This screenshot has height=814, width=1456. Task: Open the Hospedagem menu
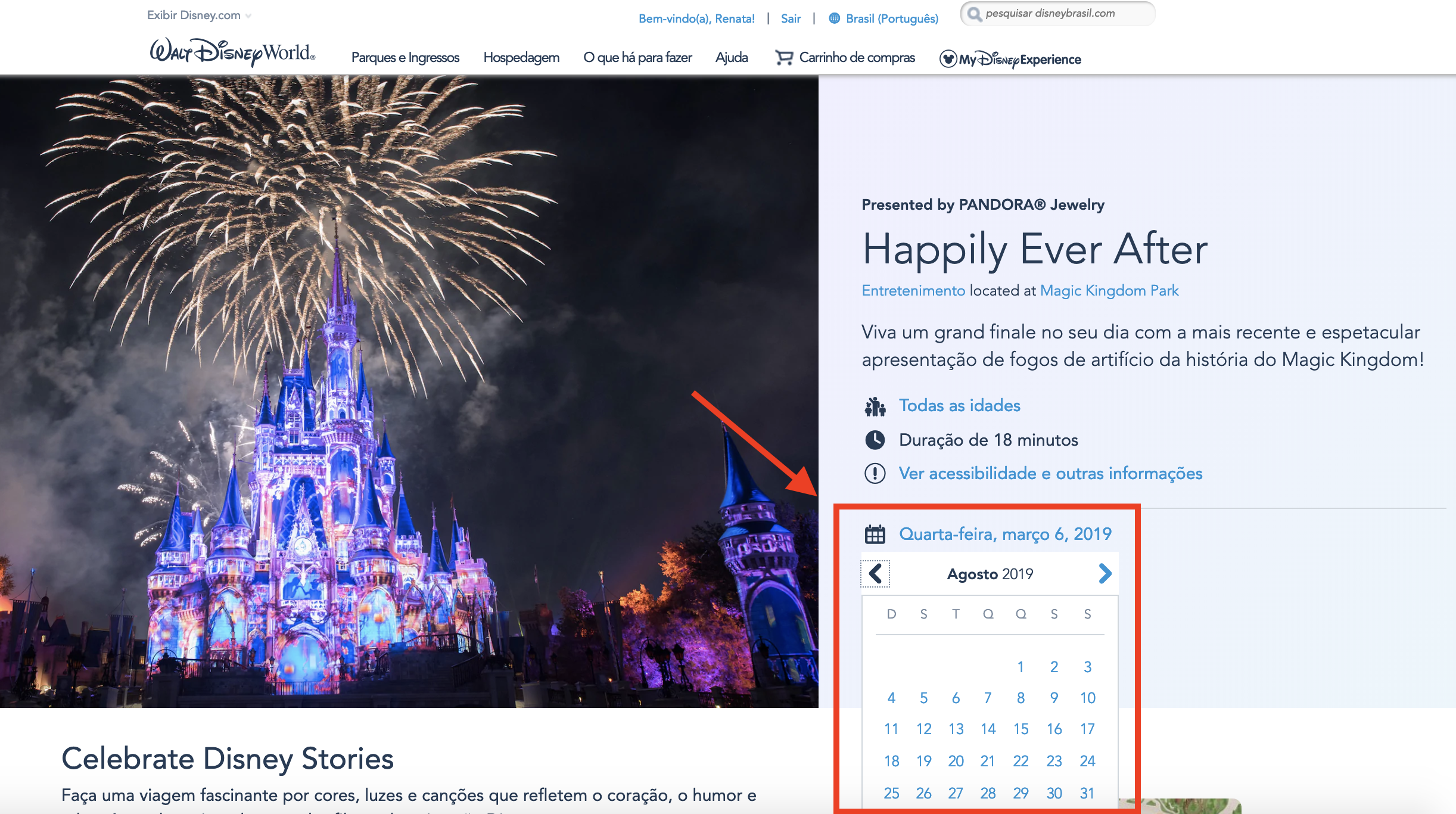tap(521, 58)
